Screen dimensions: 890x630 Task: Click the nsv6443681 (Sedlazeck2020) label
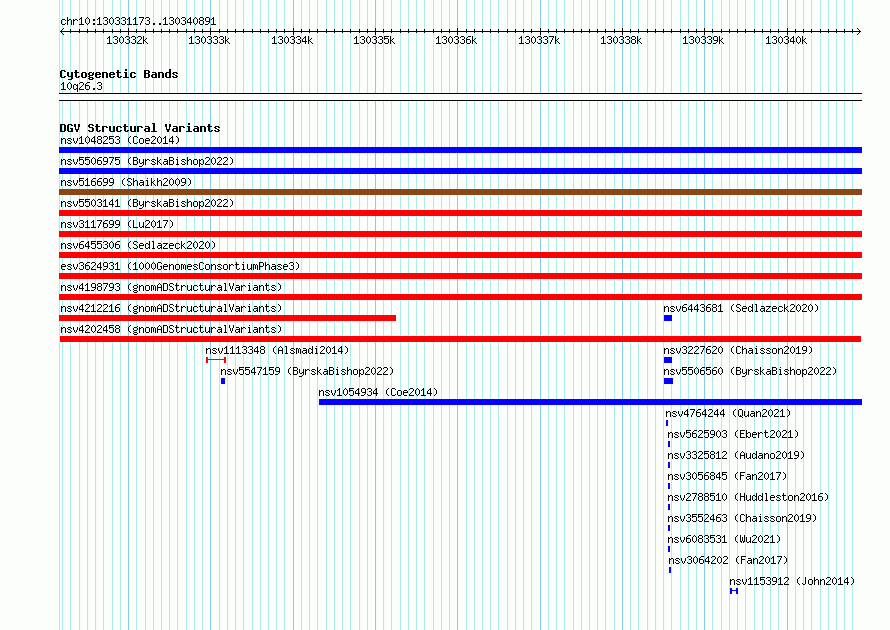pyautogui.click(x=741, y=308)
